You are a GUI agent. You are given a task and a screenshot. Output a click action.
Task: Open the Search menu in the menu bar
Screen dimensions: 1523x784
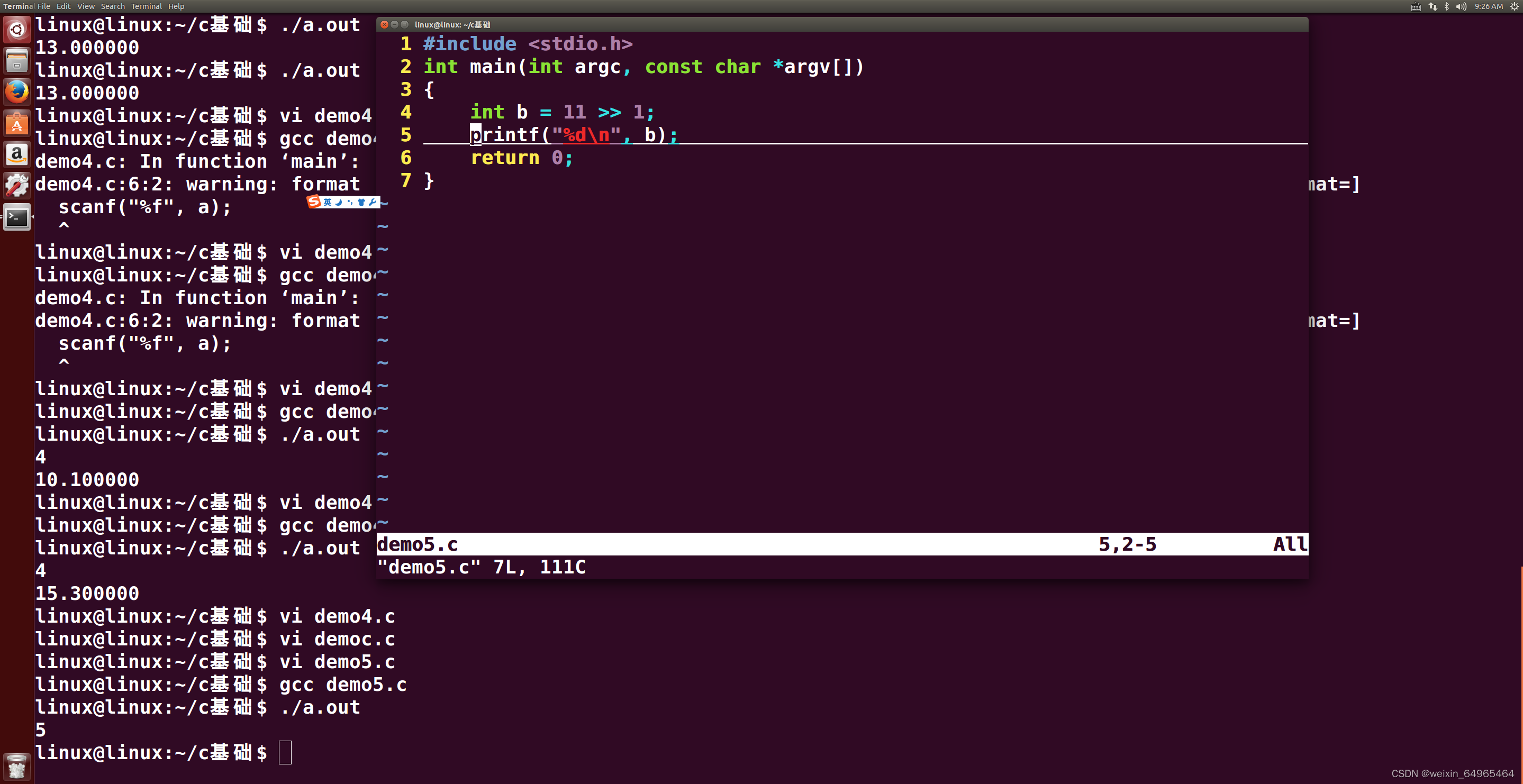pos(112,6)
